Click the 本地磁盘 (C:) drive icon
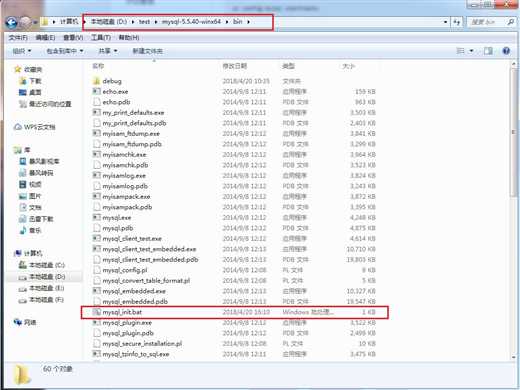Image resolution: width=520 pixels, height=390 pixels. 23,265
